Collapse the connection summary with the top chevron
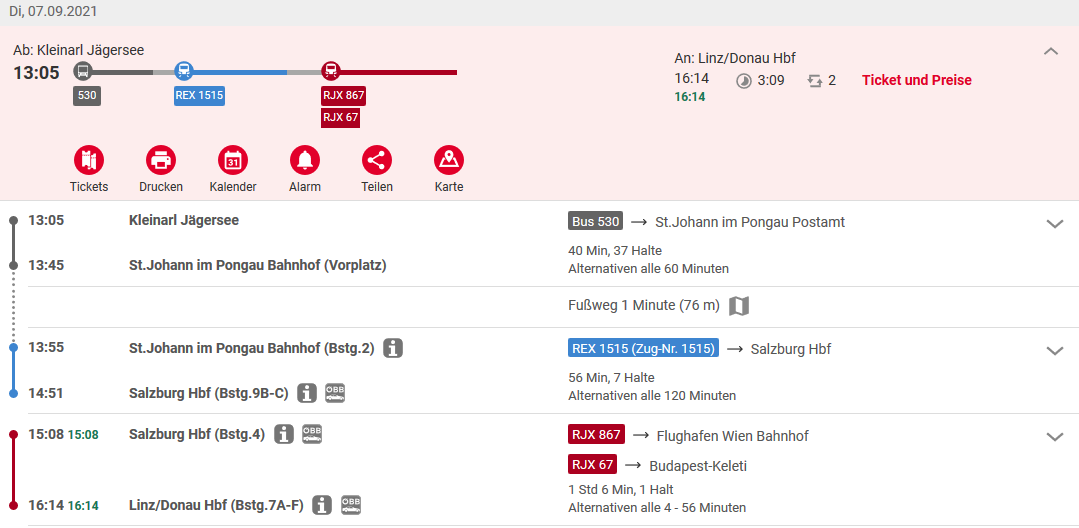 [1051, 51]
